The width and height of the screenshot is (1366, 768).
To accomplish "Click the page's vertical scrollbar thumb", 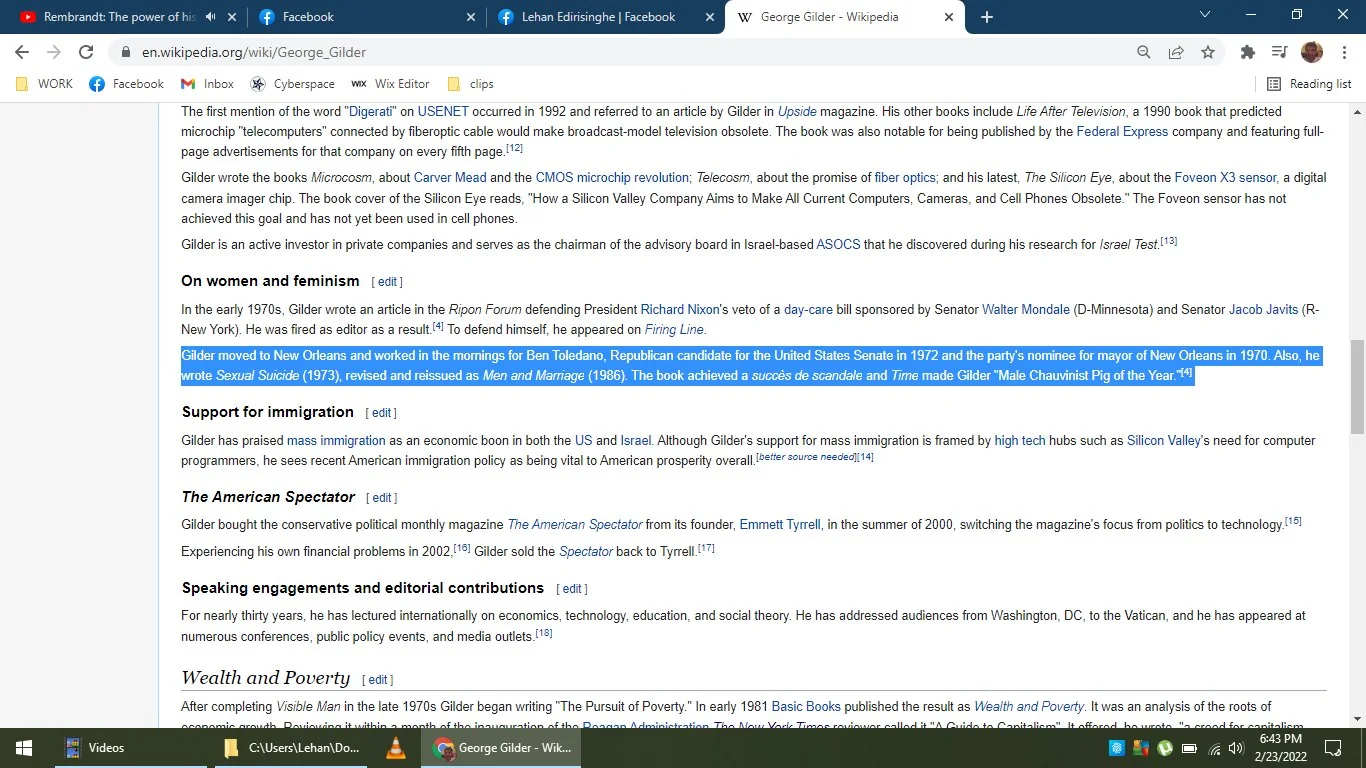I will click(1357, 386).
